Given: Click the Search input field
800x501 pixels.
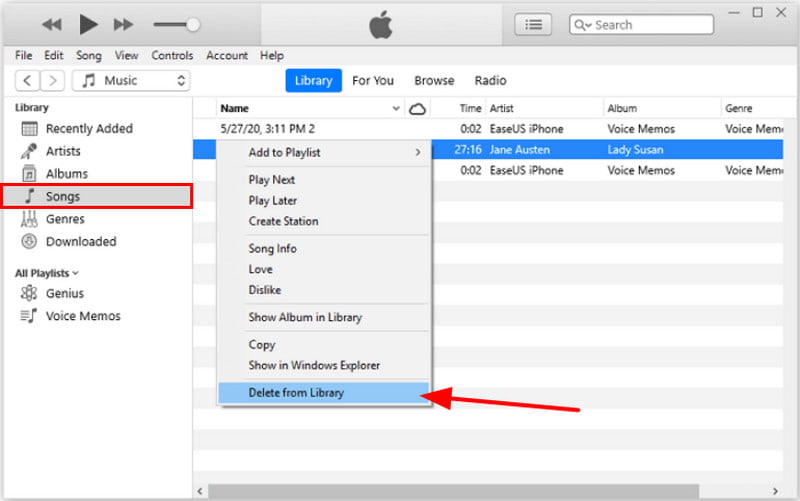Looking at the screenshot, I should [x=641, y=24].
